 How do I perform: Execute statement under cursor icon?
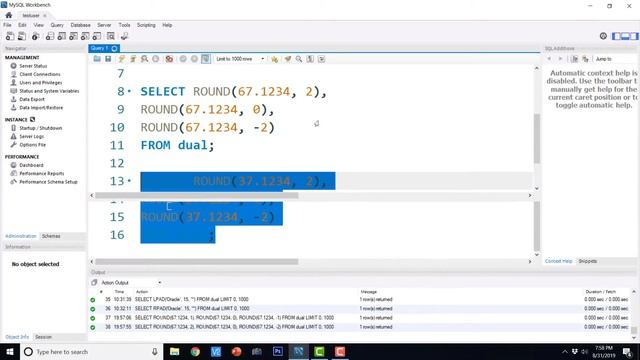click(133, 59)
